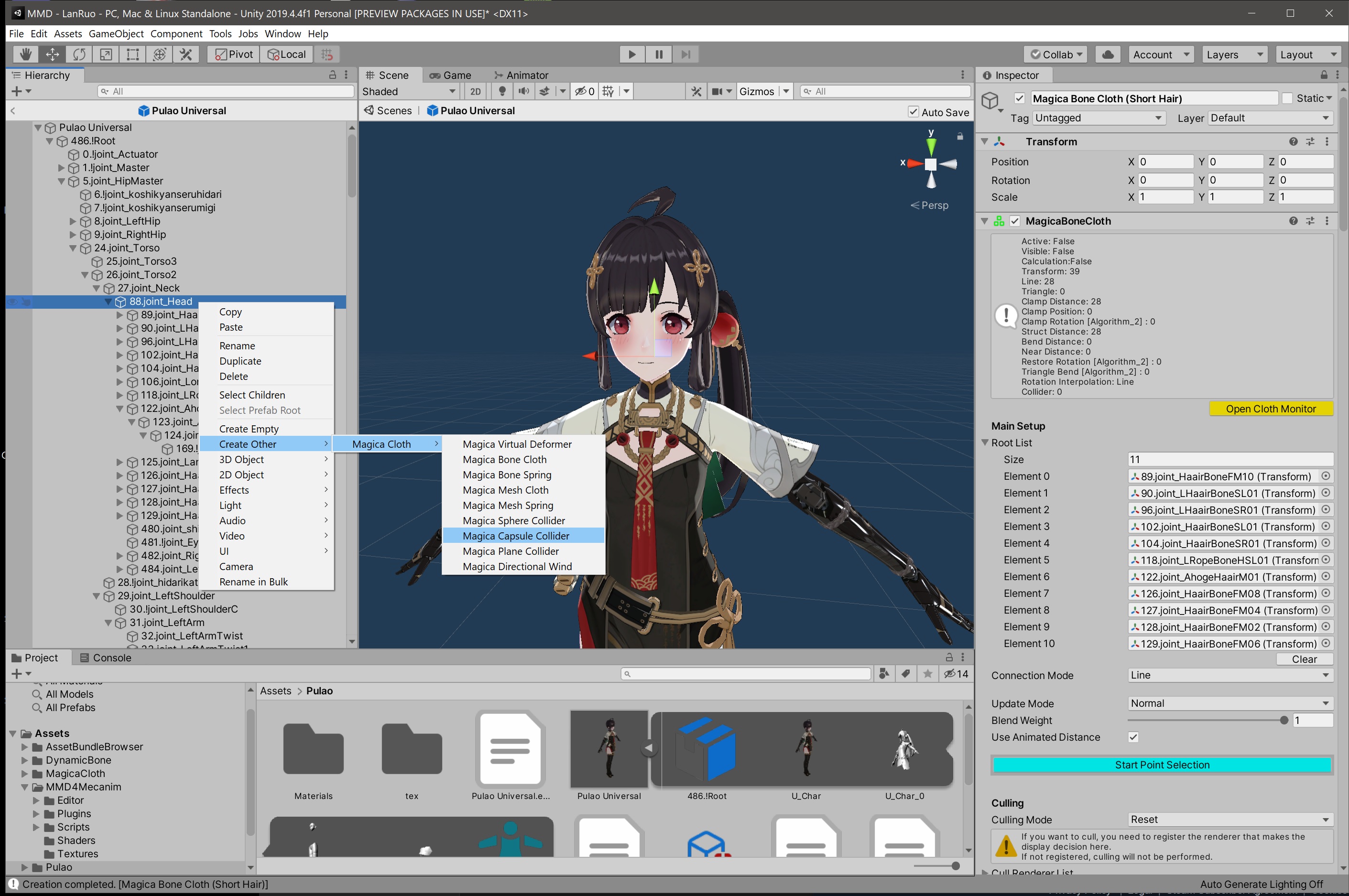Open MagicaBoneCloth component help icon
Image resolution: width=1349 pixels, height=896 pixels.
coord(1293,221)
